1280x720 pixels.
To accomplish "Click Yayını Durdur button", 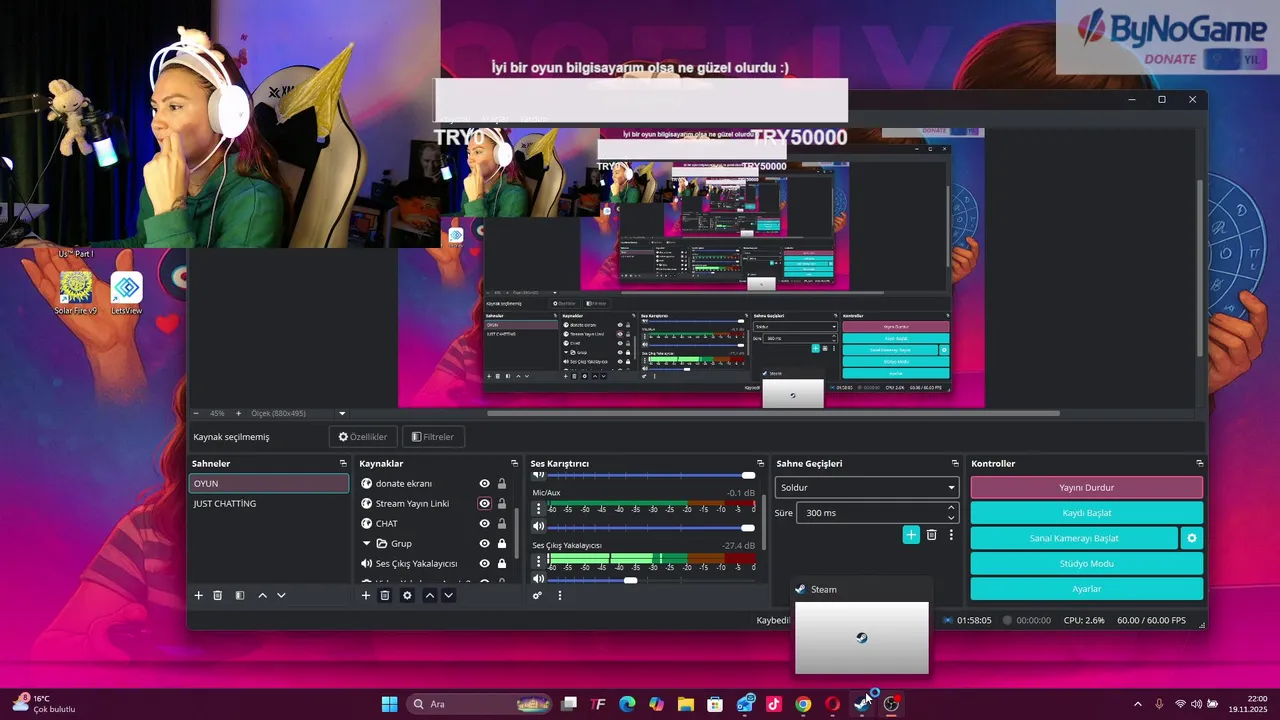I will (x=1087, y=488).
